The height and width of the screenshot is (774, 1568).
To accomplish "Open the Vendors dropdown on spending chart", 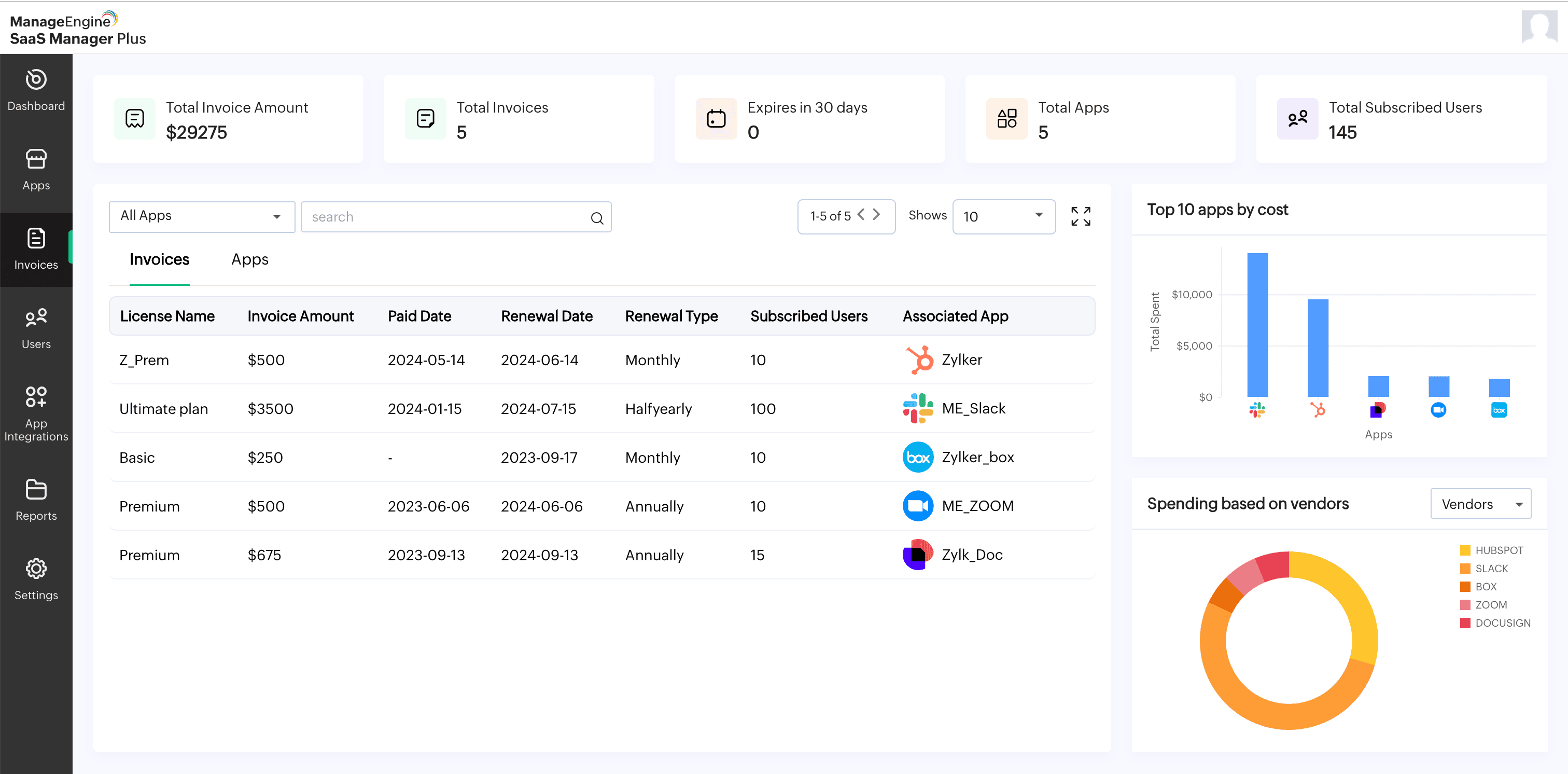I will [x=1480, y=504].
